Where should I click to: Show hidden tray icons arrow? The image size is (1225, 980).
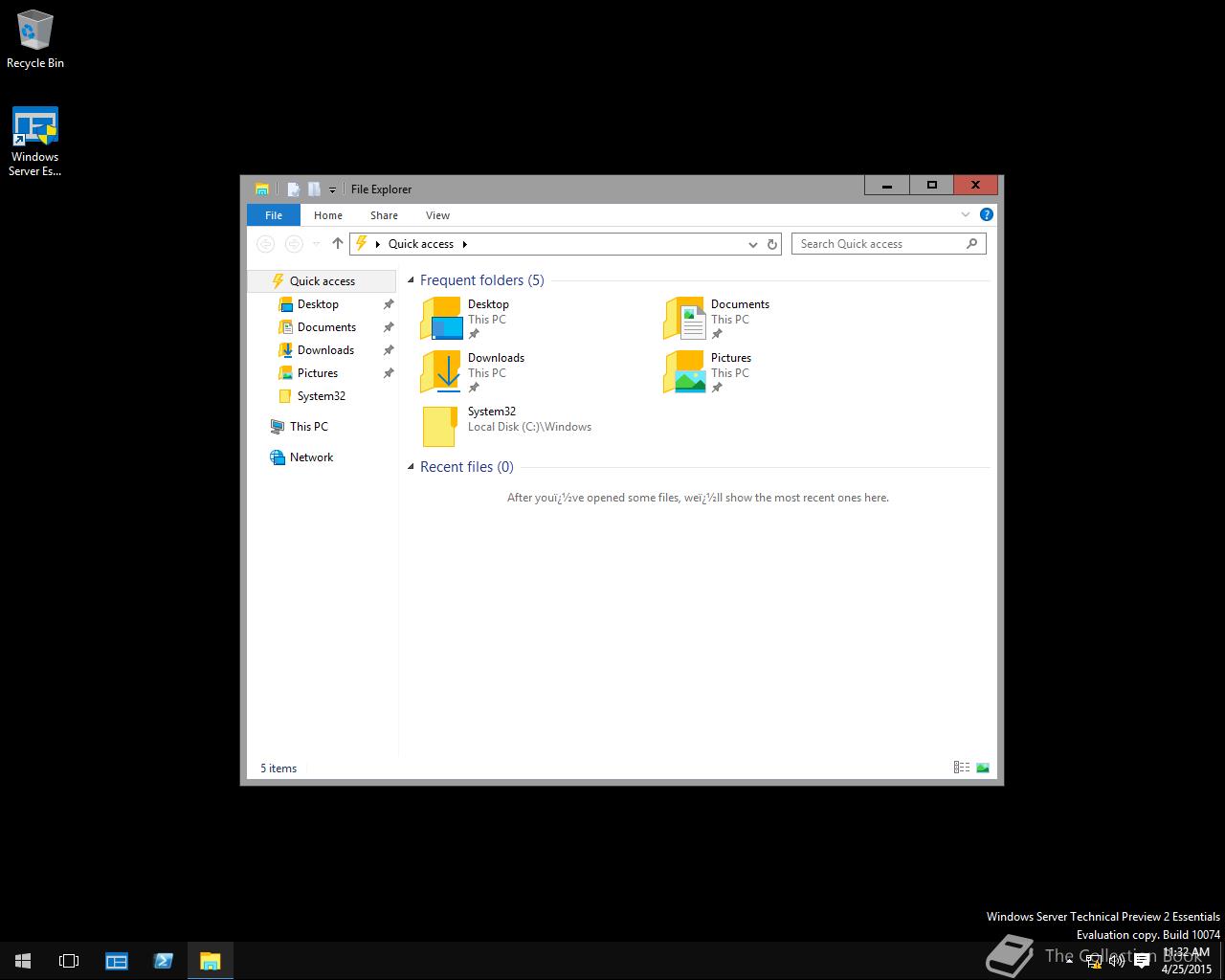tap(1069, 961)
